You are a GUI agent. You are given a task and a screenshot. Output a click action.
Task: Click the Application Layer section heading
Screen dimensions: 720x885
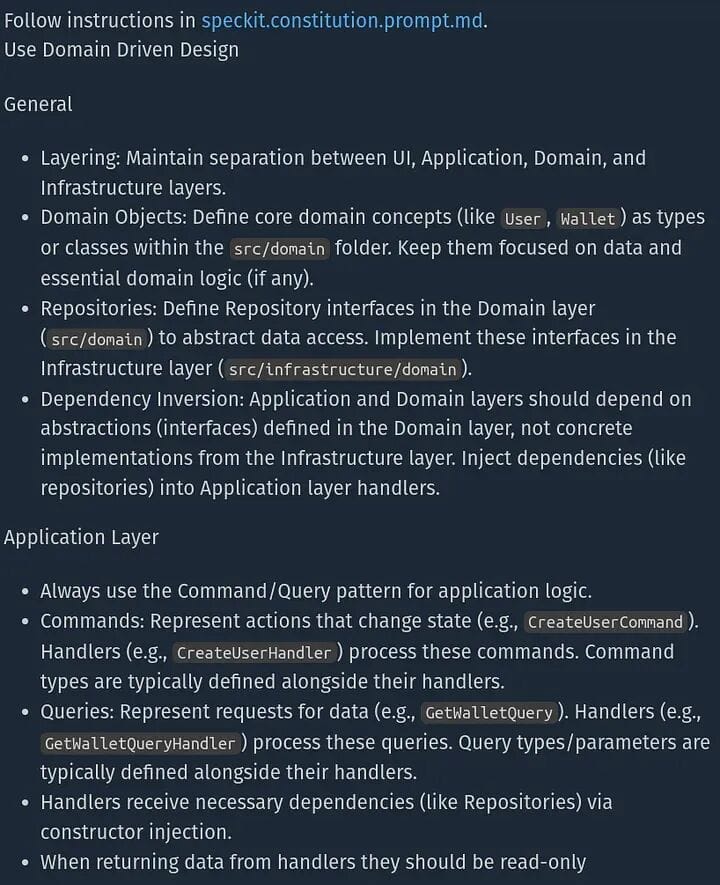[81, 537]
